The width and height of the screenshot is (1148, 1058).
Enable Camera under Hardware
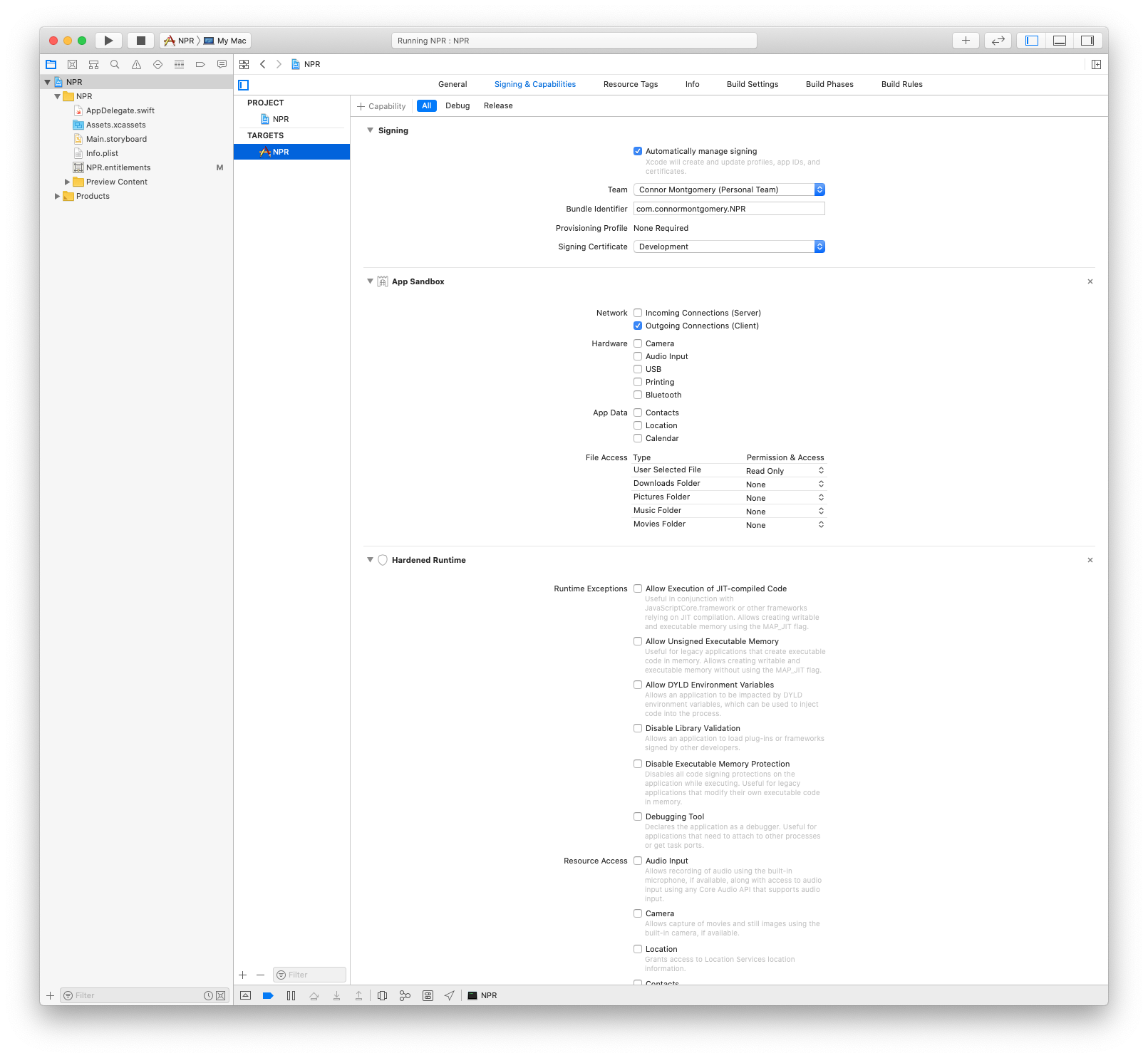(638, 343)
